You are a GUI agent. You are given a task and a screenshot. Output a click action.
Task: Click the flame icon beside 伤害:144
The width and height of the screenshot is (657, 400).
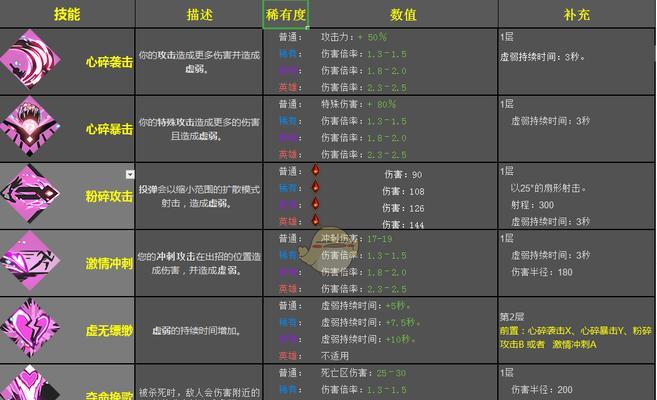click(316, 220)
